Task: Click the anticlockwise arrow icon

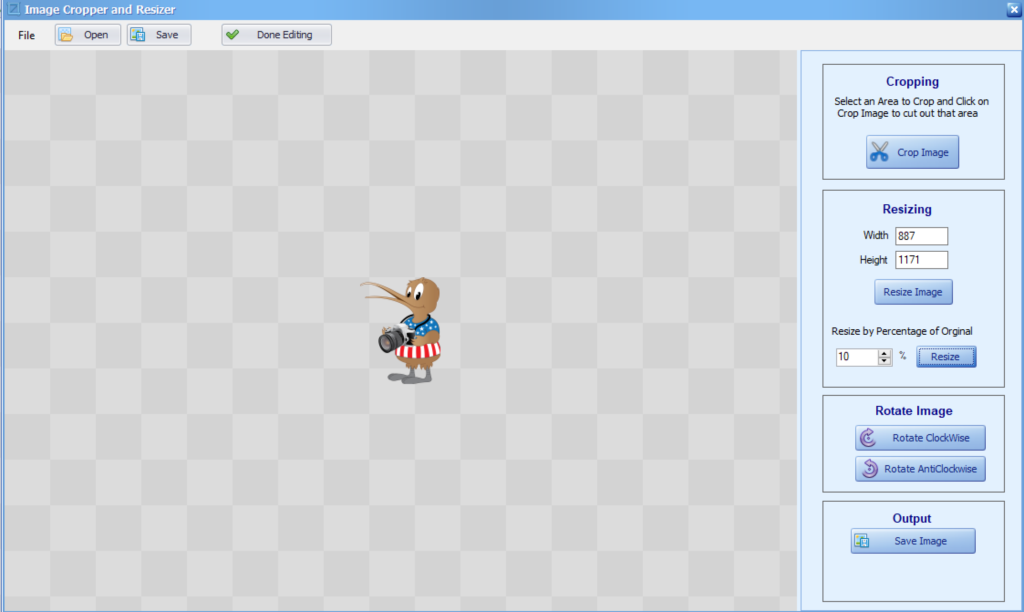Action: (870, 469)
